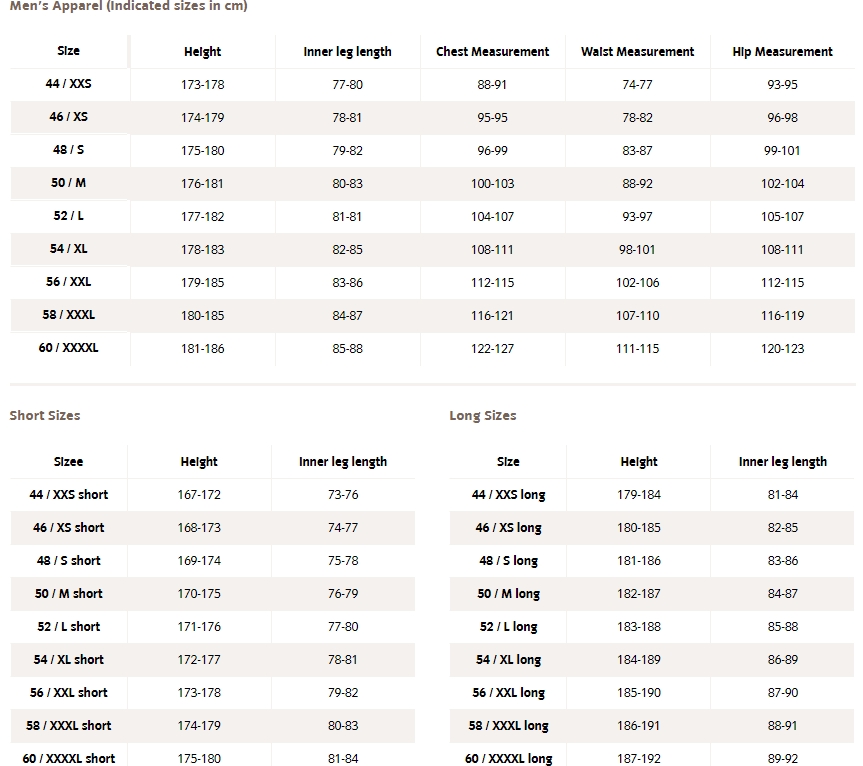The height and width of the screenshot is (766, 863).
Task: Select the 52 / L long label
Action: tap(509, 627)
